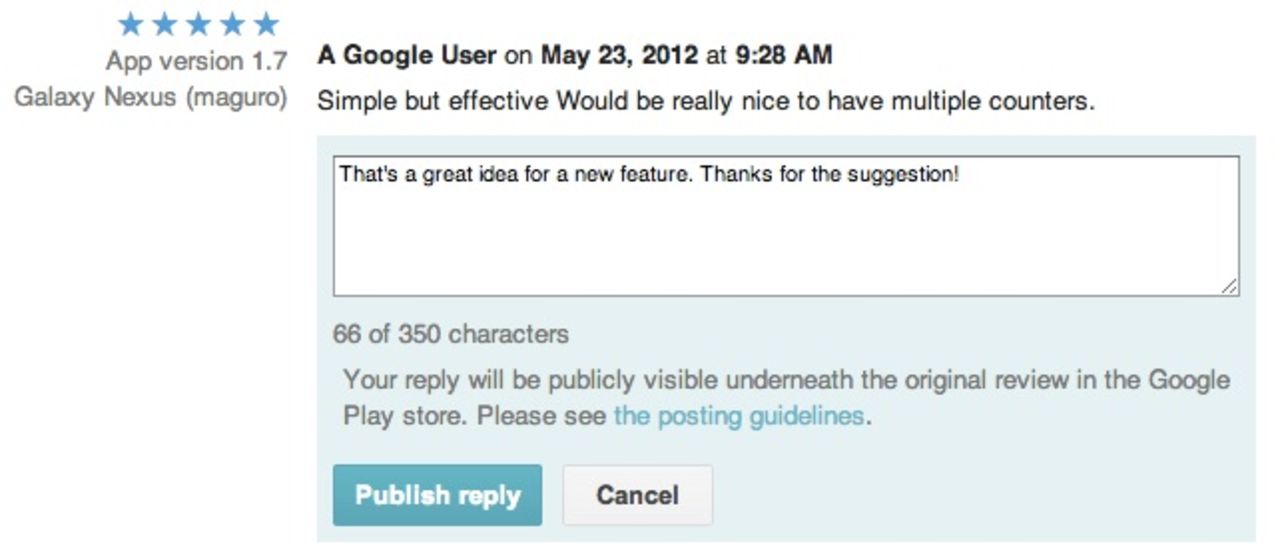The height and width of the screenshot is (556, 1280).
Task: Click the Publish reply button
Action: [x=437, y=495]
